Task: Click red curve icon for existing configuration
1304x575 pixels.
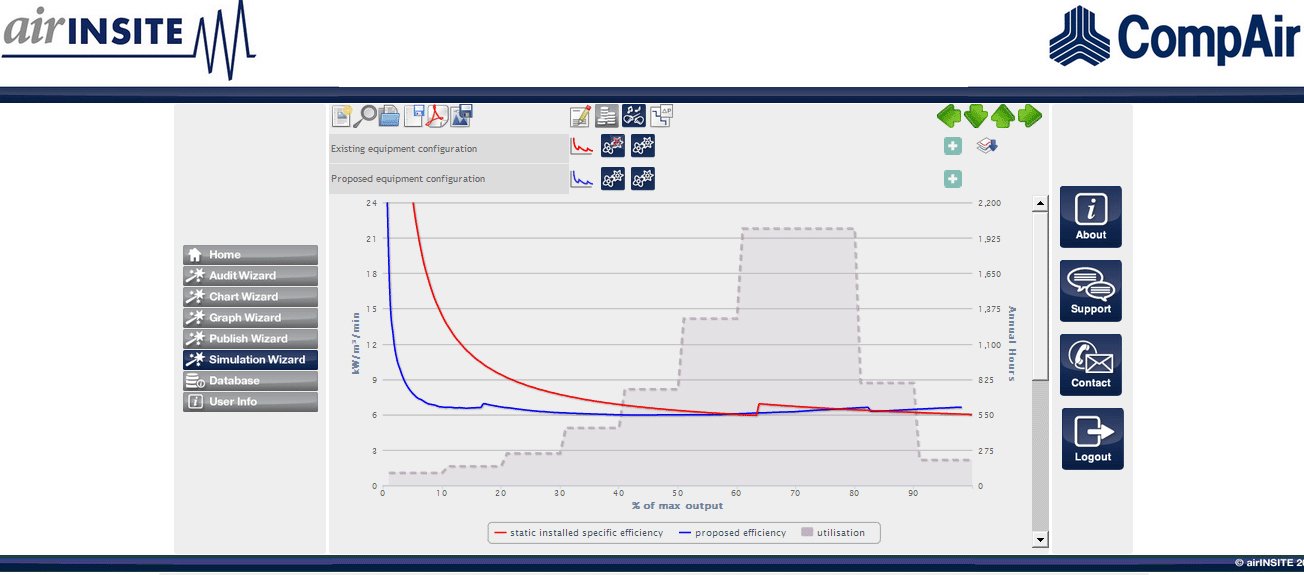Action: (x=582, y=147)
